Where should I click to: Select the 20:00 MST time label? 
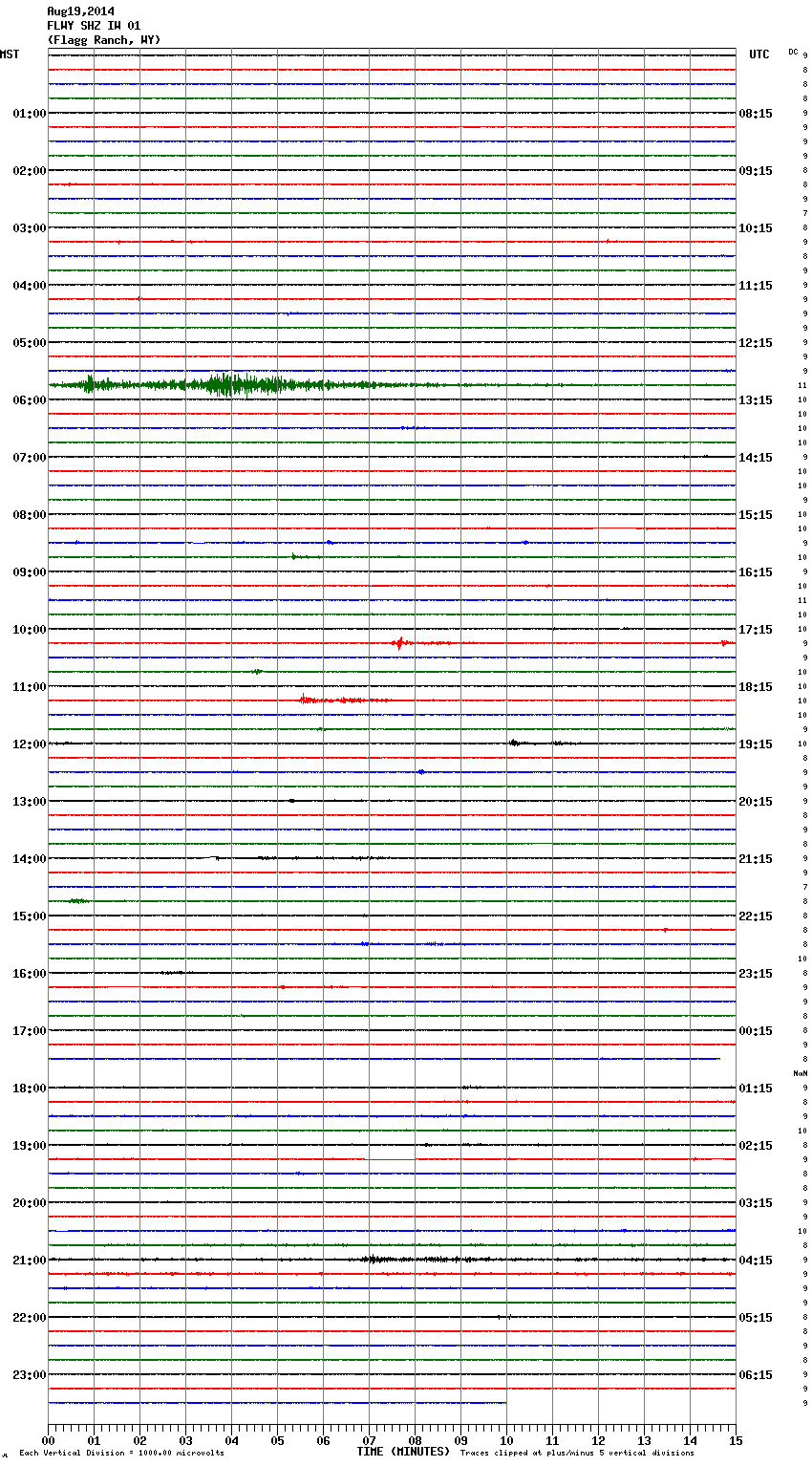[x=29, y=1203]
